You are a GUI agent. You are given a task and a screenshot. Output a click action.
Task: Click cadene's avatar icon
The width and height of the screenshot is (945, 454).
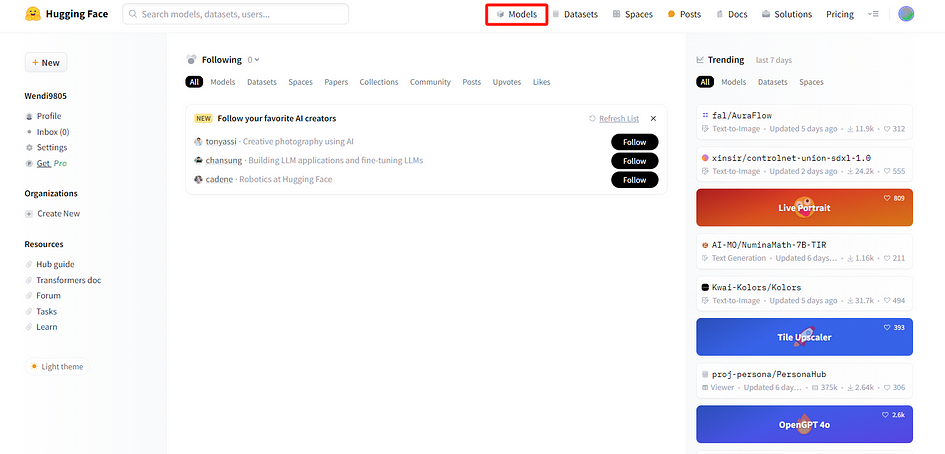point(198,180)
